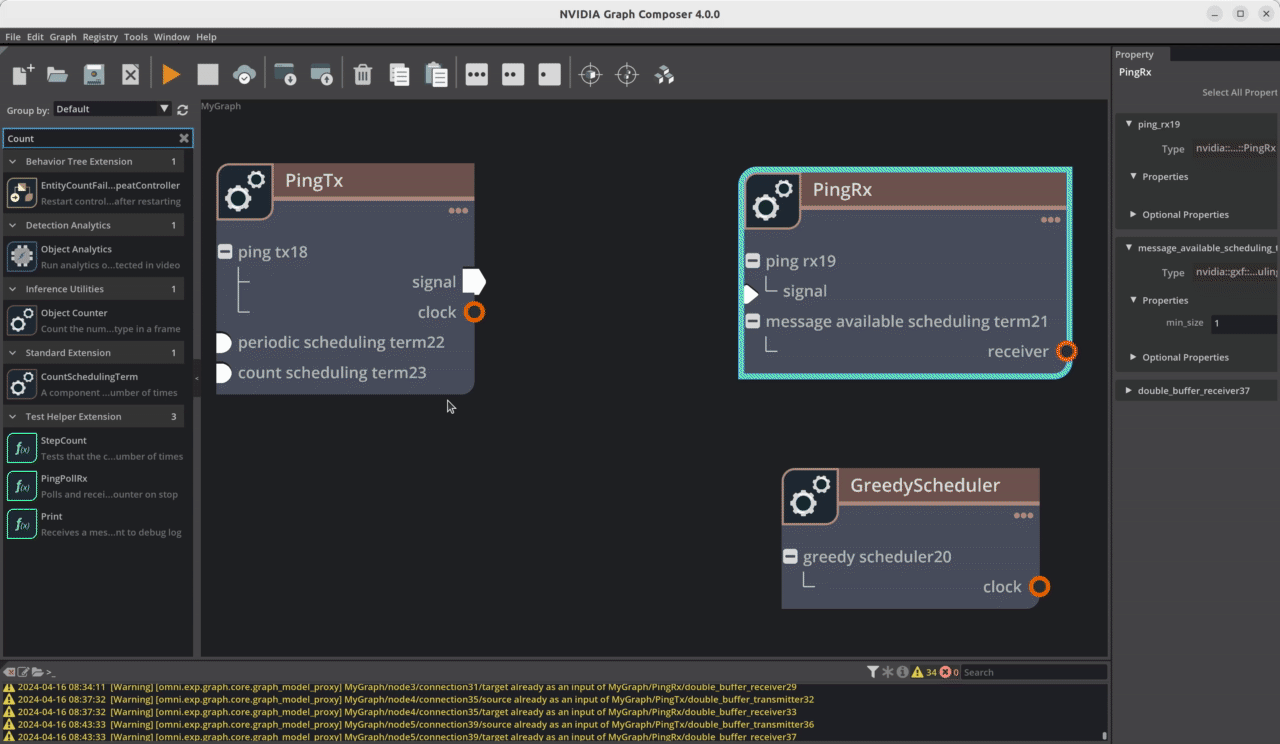Open the Registry menu
Image resolution: width=1280 pixels, height=744 pixels.
100,37
